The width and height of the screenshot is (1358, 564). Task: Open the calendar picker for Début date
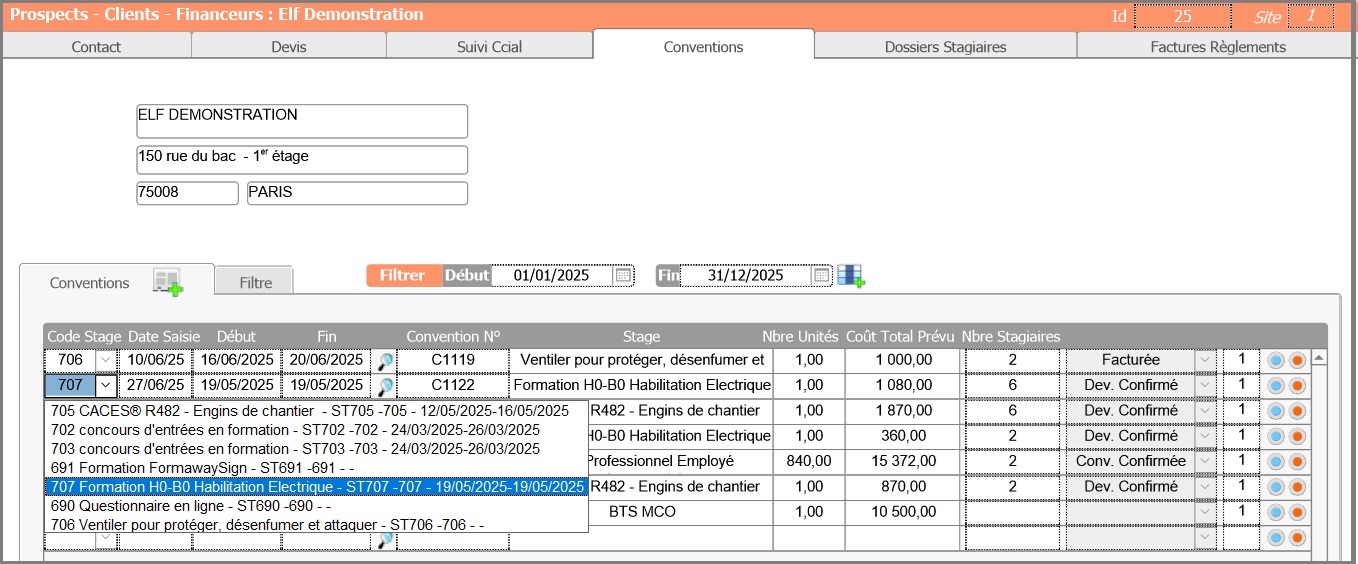[622, 275]
